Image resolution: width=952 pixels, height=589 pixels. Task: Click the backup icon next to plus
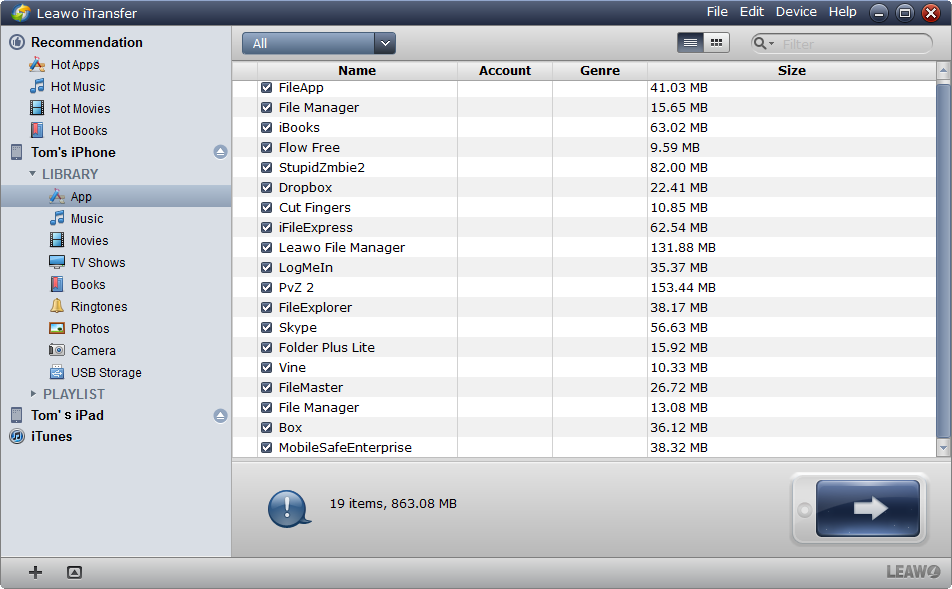tap(74, 572)
